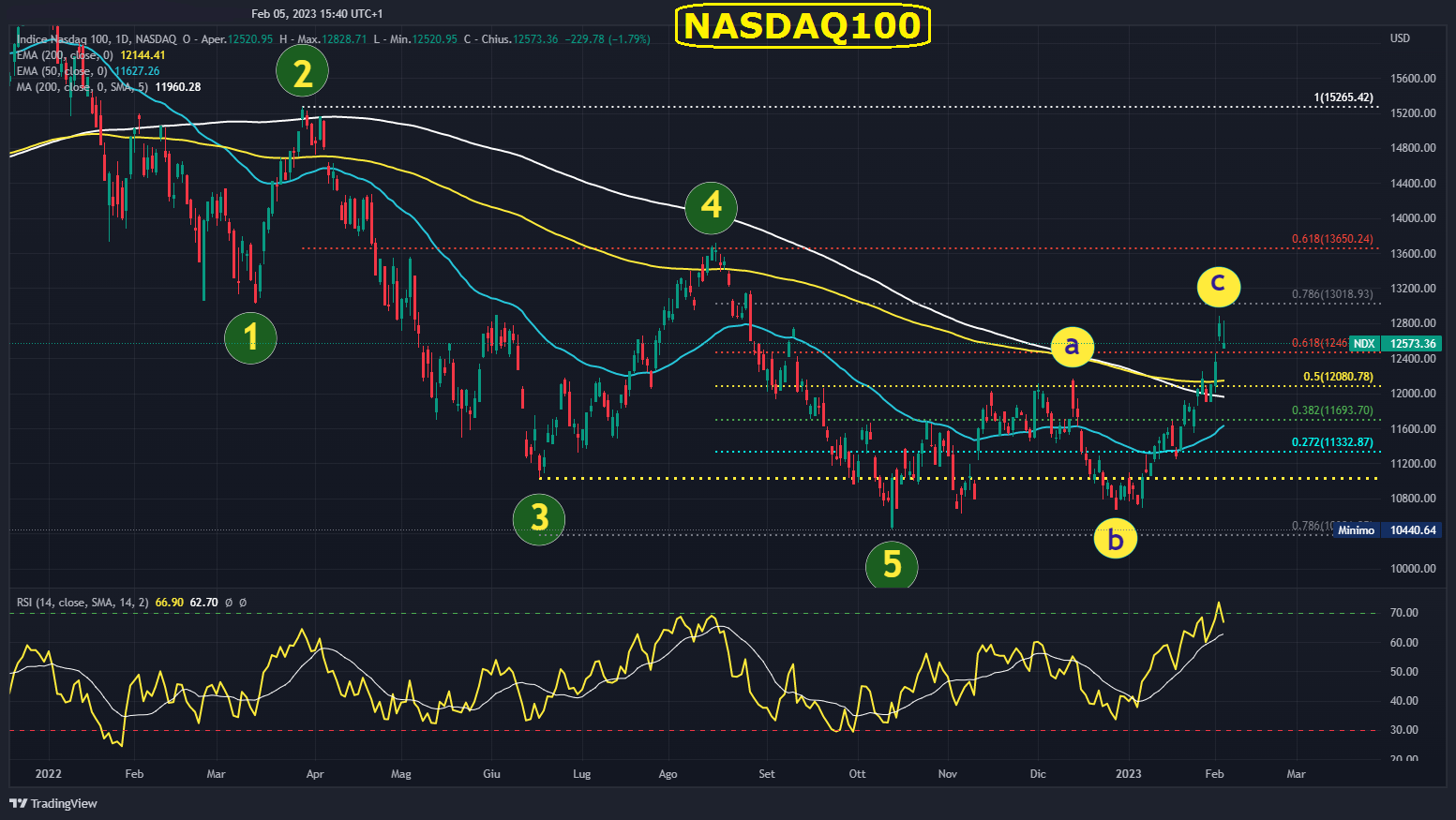The width and height of the screenshot is (1456, 820).
Task: Click the Fibonacci 1(15265.42) level label
Action: [1343, 97]
